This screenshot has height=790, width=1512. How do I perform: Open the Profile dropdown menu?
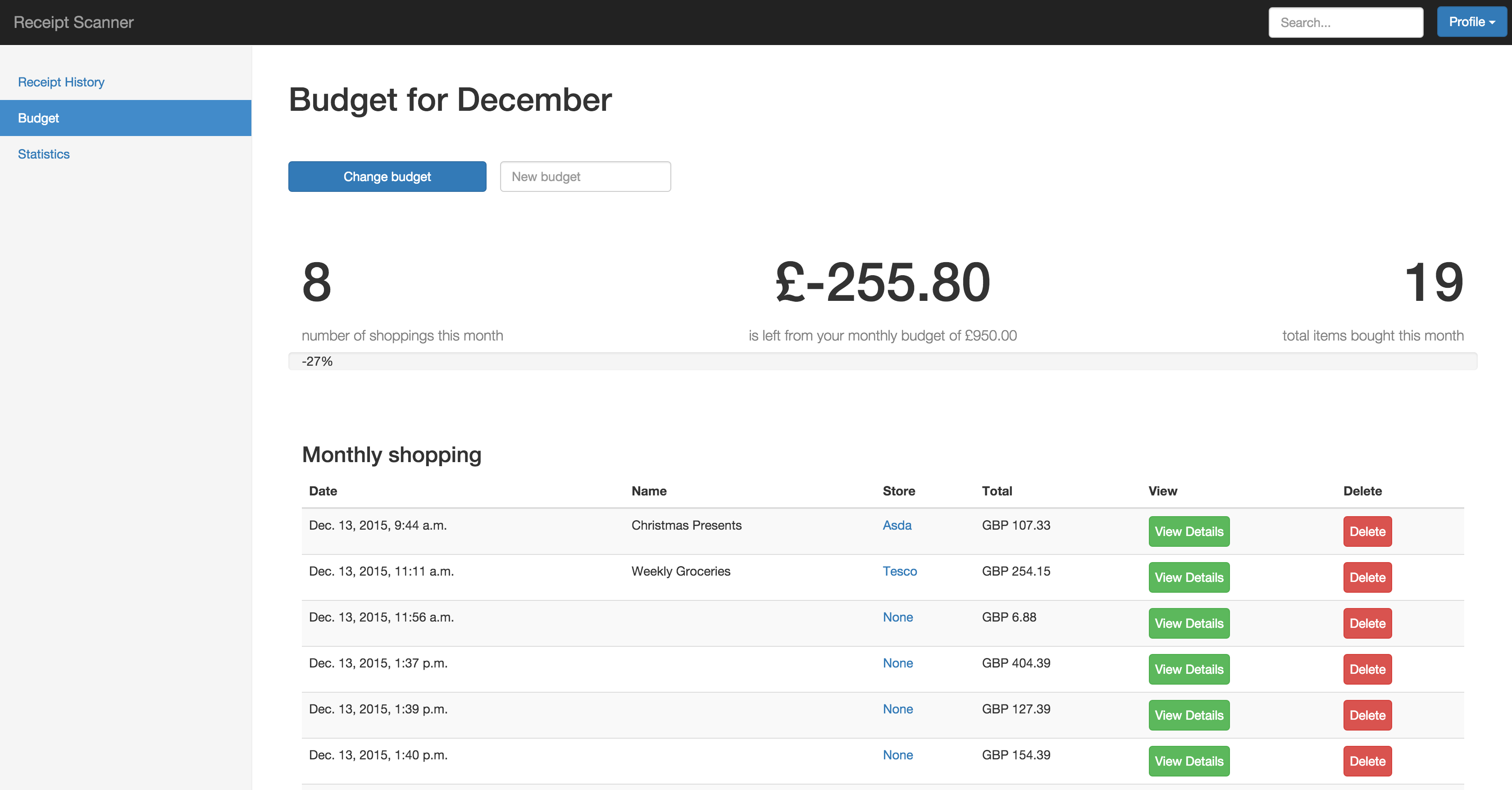coord(1471,23)
